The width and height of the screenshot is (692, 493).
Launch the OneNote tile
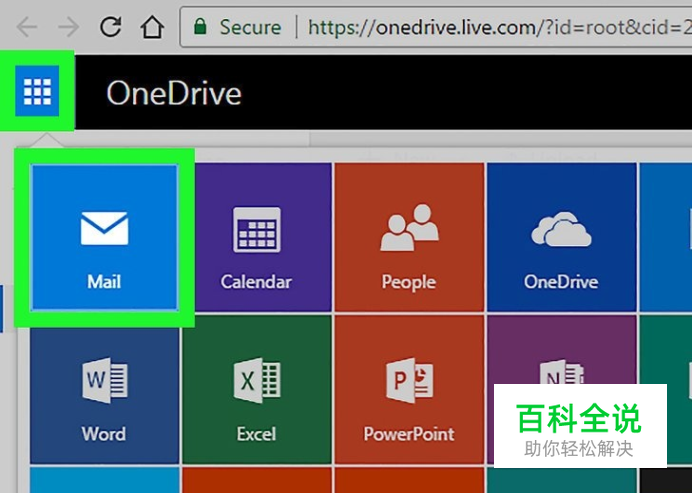[561, 389]
